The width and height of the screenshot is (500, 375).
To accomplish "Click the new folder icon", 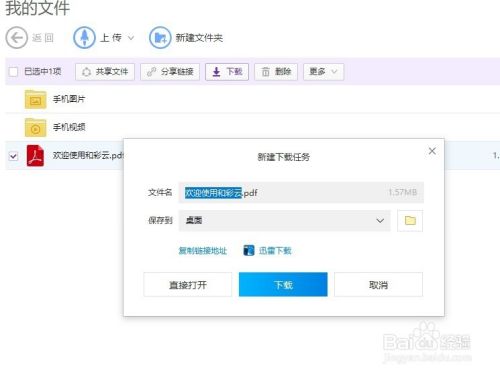I will [x=160, y=38].
